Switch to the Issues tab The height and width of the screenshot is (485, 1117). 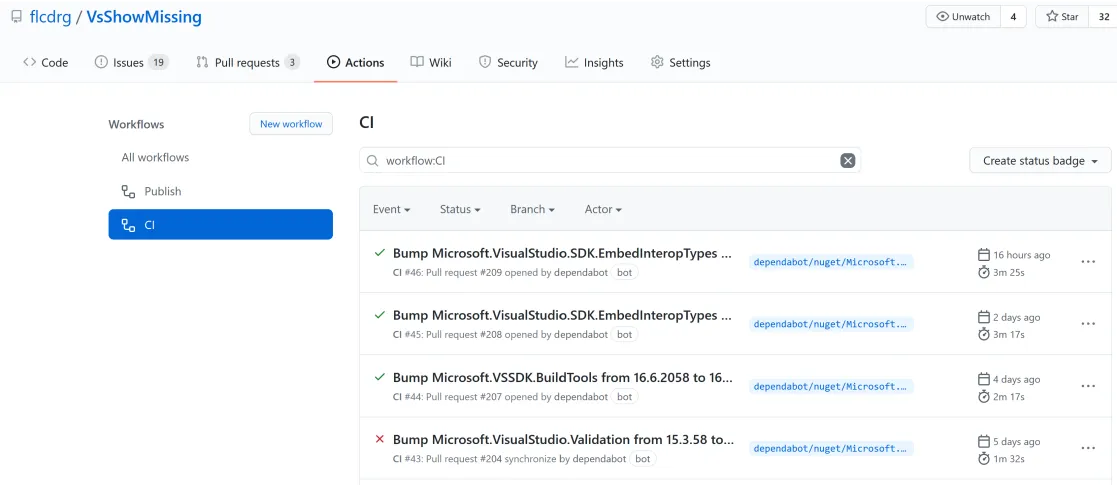coord(131,63)
